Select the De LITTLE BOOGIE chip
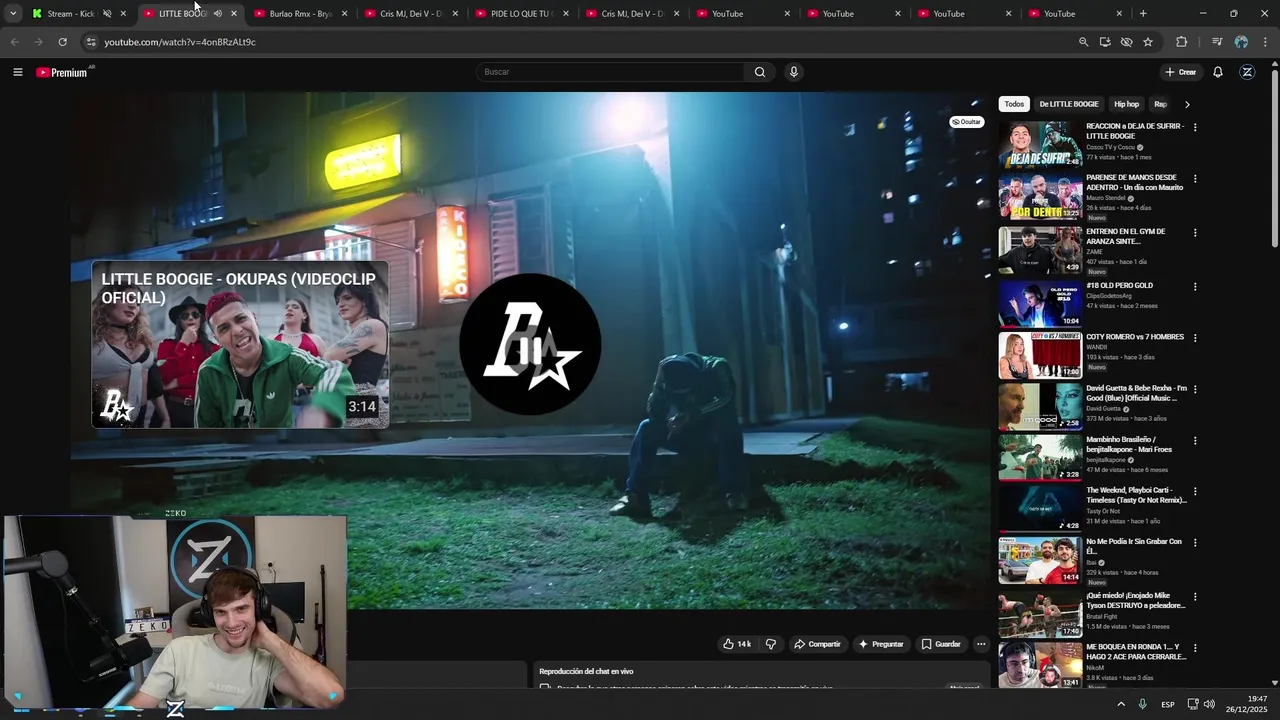1280x720 pixels. pos(1069,104)
